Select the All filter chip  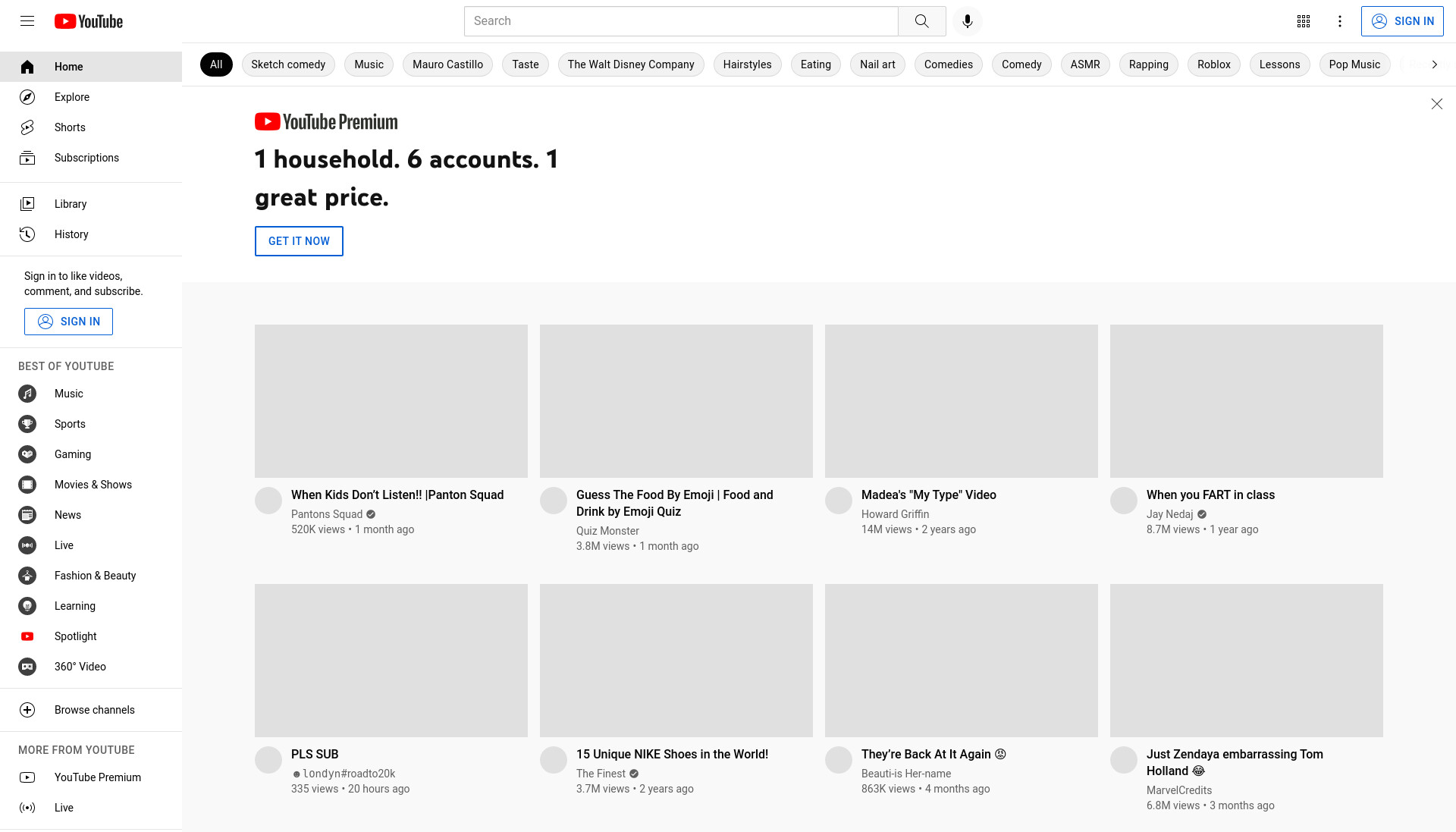(216, 64)
